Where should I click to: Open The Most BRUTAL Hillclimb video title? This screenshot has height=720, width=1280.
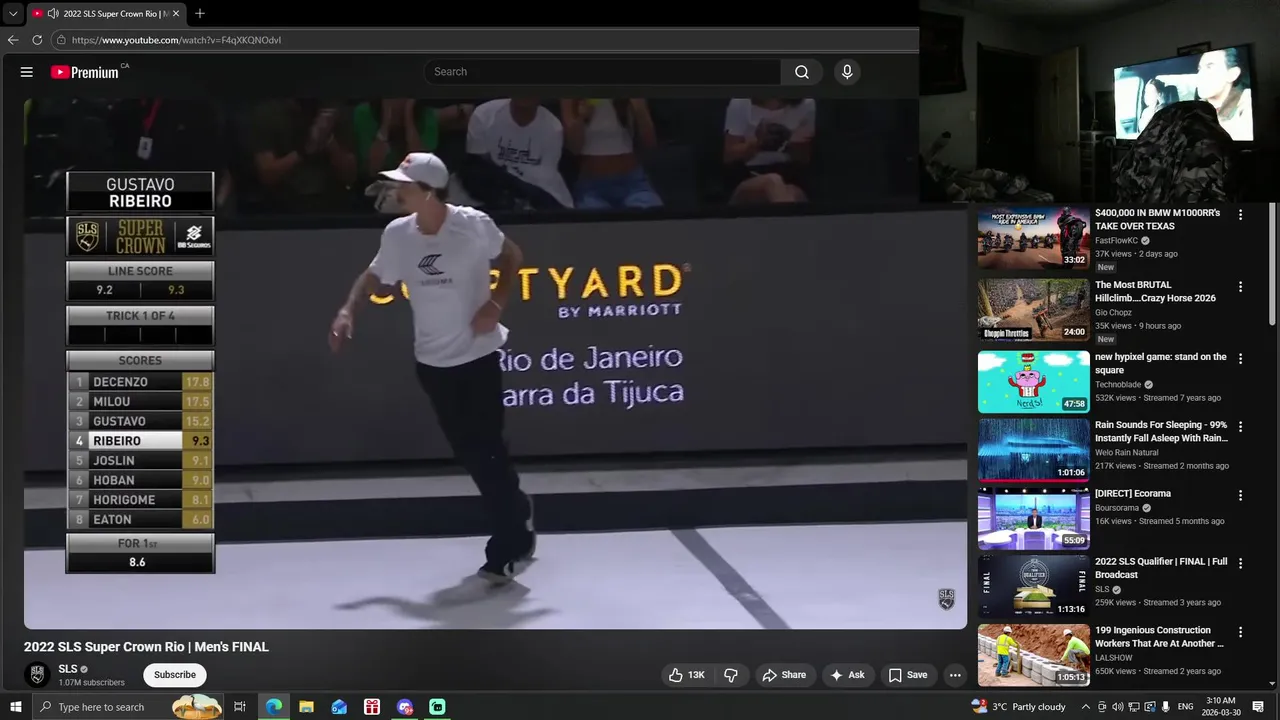point(1155,291)
